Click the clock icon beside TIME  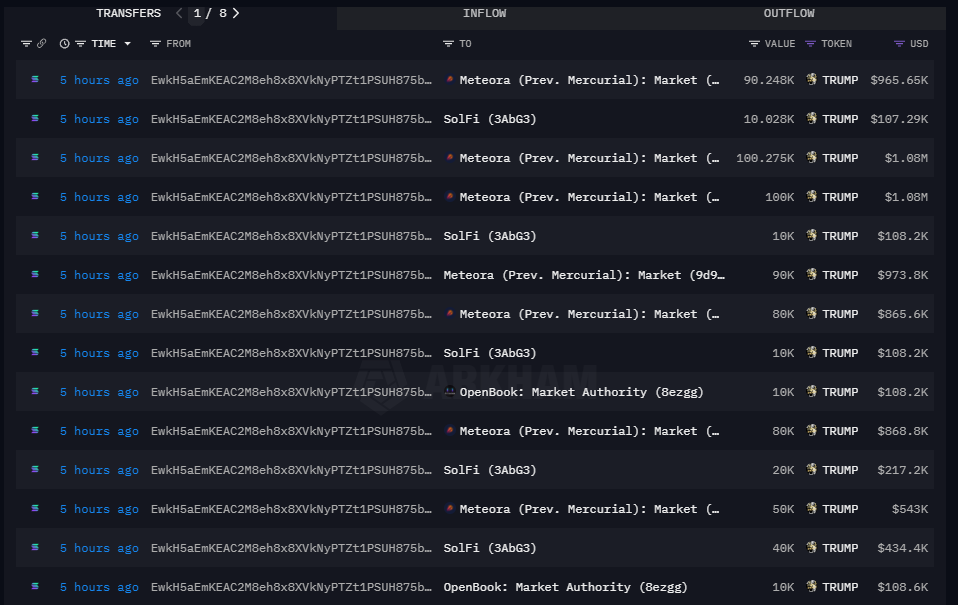point(65,44)
